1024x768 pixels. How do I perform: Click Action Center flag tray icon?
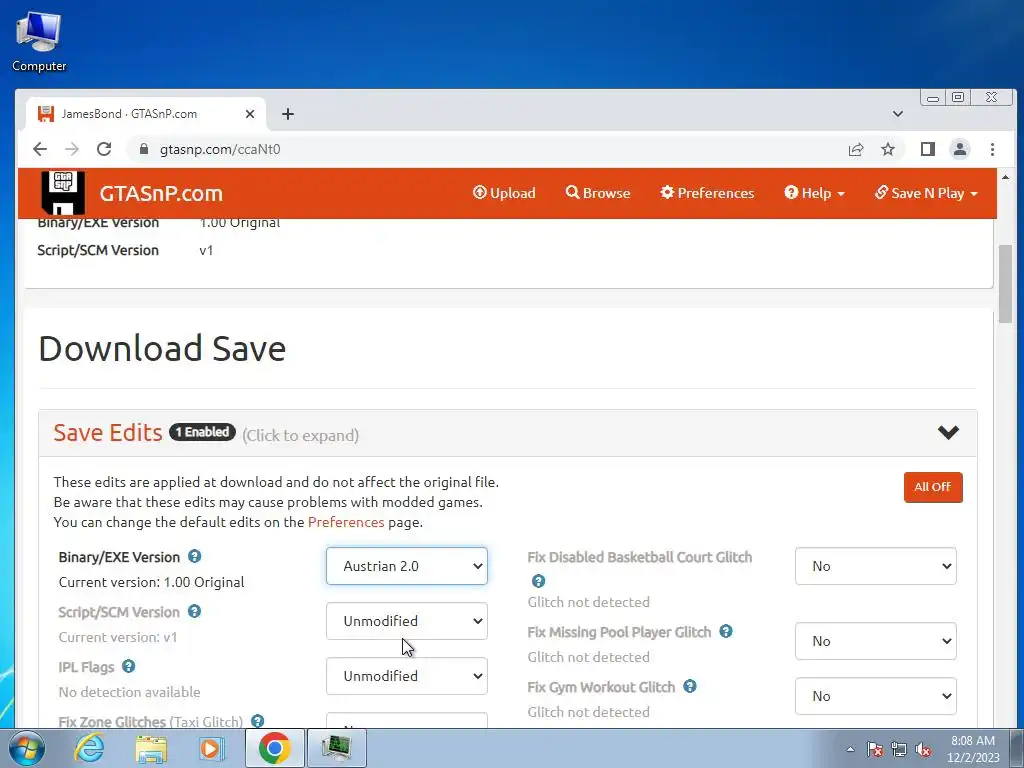click(875, 749)
